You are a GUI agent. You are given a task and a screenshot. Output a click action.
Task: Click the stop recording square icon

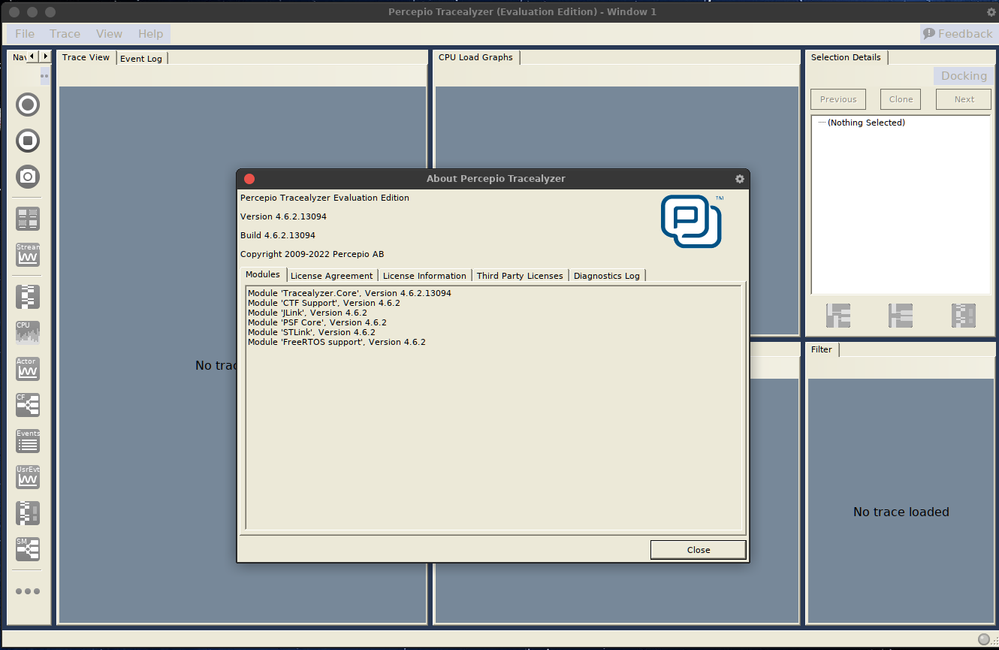[x=27, y=141]
